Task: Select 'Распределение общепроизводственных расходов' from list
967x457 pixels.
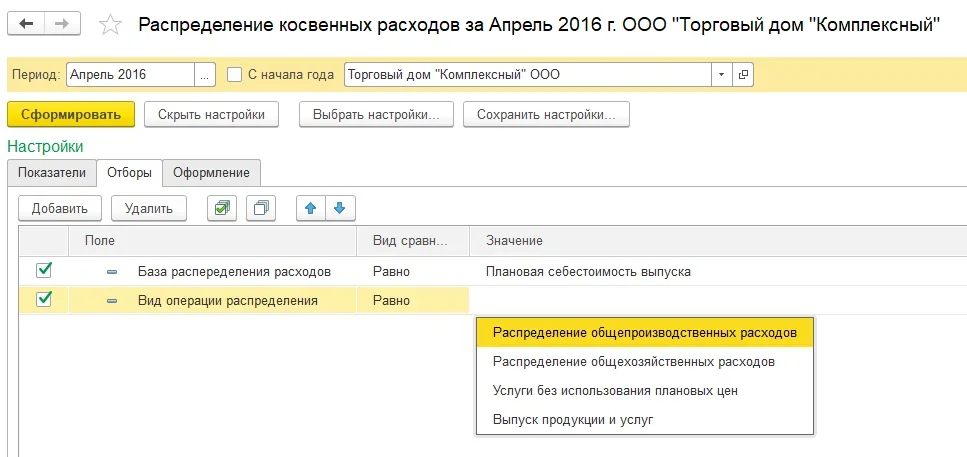Action: 645,332
